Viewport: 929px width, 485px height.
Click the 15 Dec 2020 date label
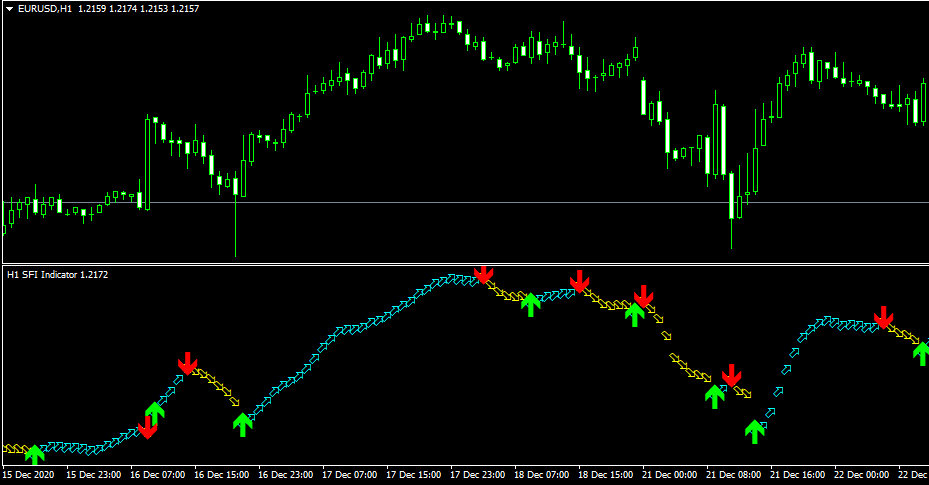coord(29,474)
